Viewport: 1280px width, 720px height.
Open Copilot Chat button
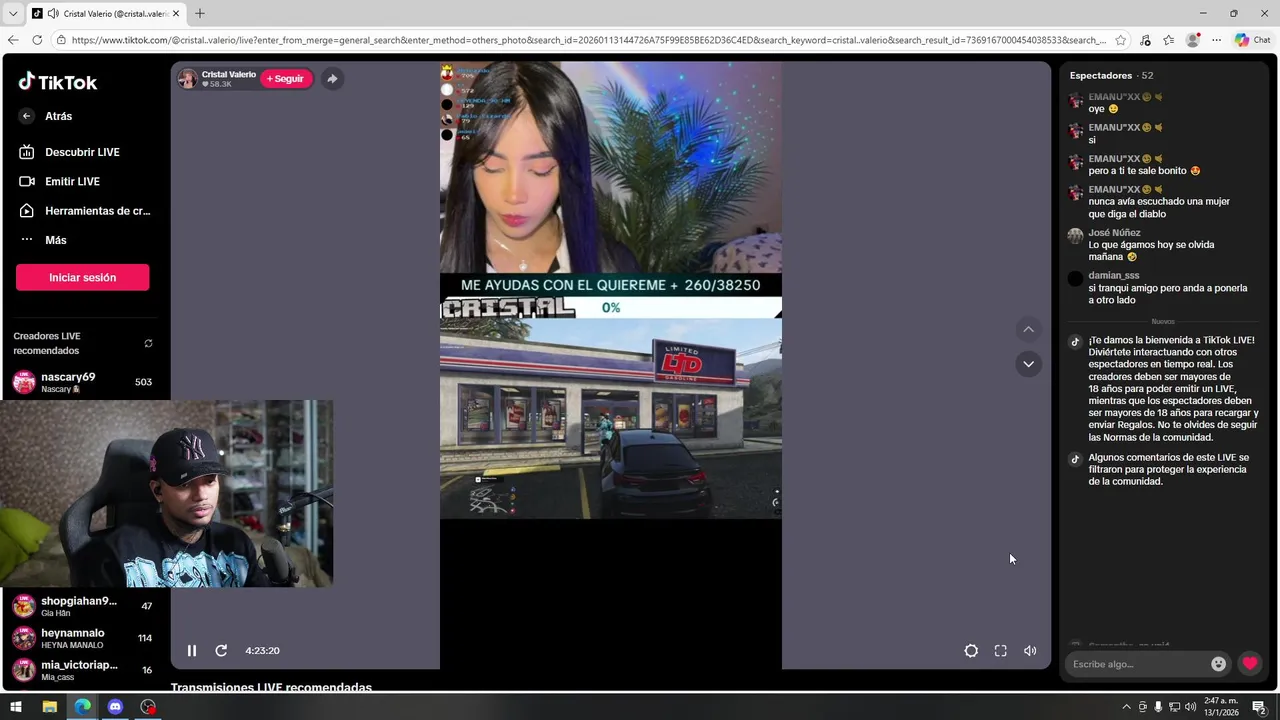point(1253,40)
